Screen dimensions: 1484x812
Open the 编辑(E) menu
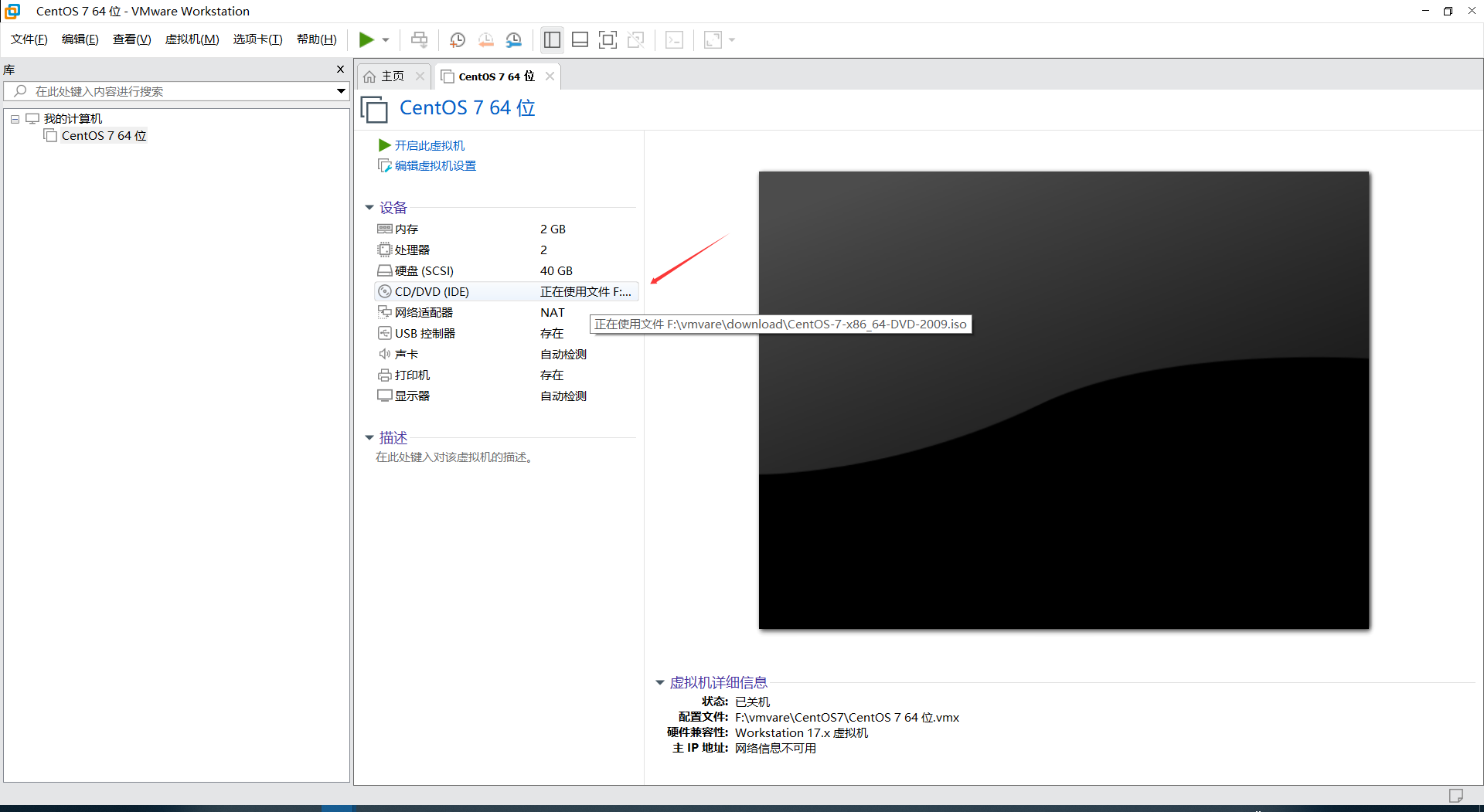(x=80, y=39)
